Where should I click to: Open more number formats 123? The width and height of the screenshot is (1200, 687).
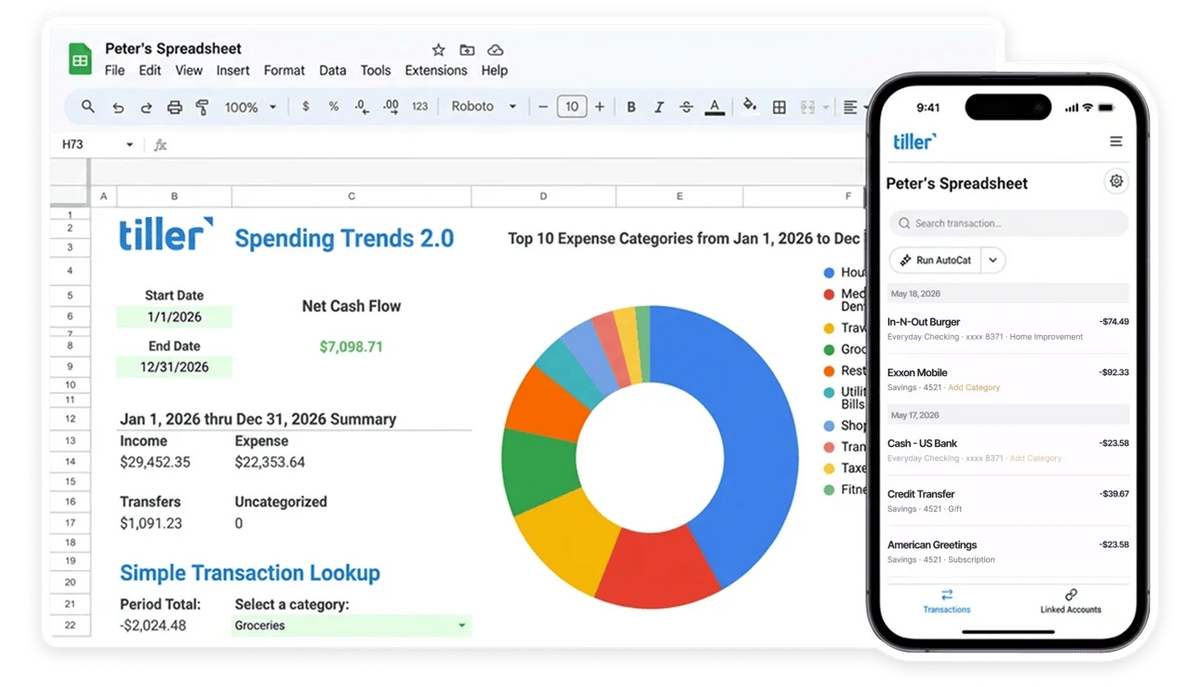[x=420, y=106]
